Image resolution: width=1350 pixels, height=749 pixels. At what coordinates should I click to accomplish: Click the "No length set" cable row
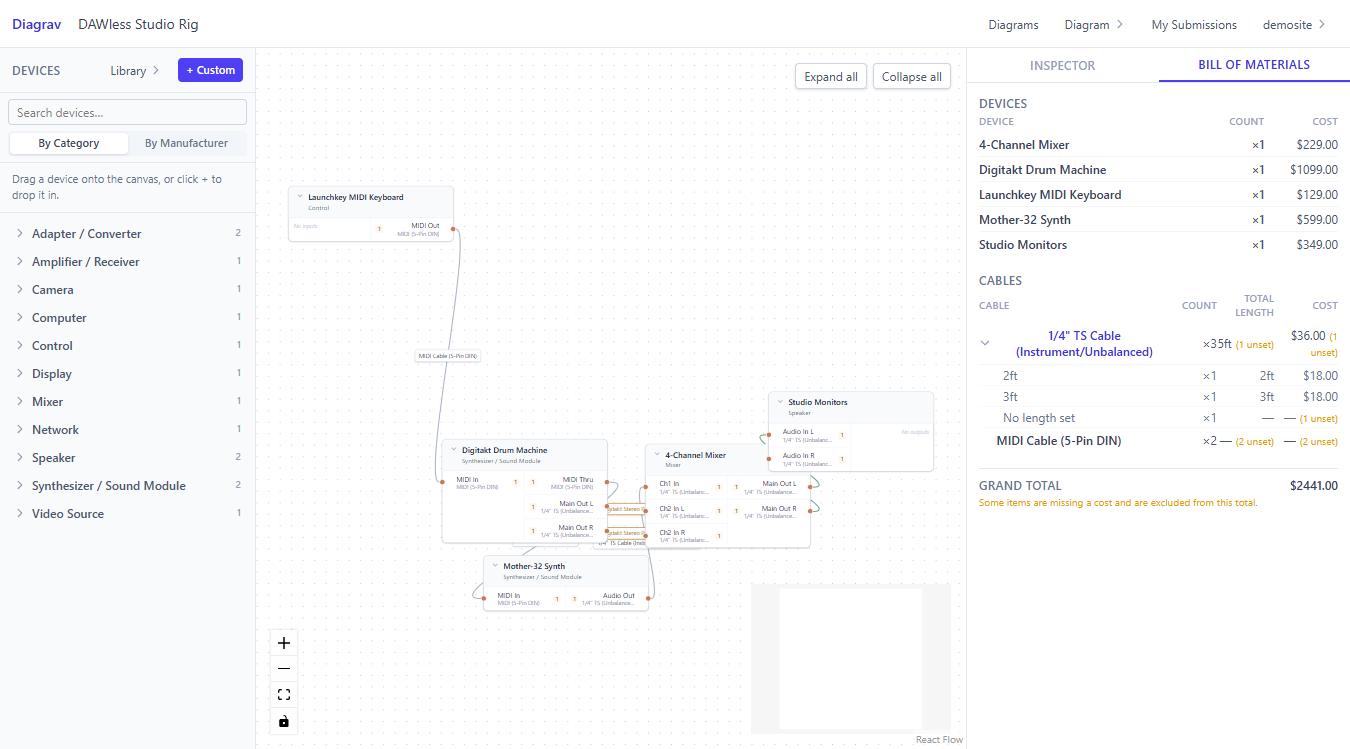[1158, 418]
